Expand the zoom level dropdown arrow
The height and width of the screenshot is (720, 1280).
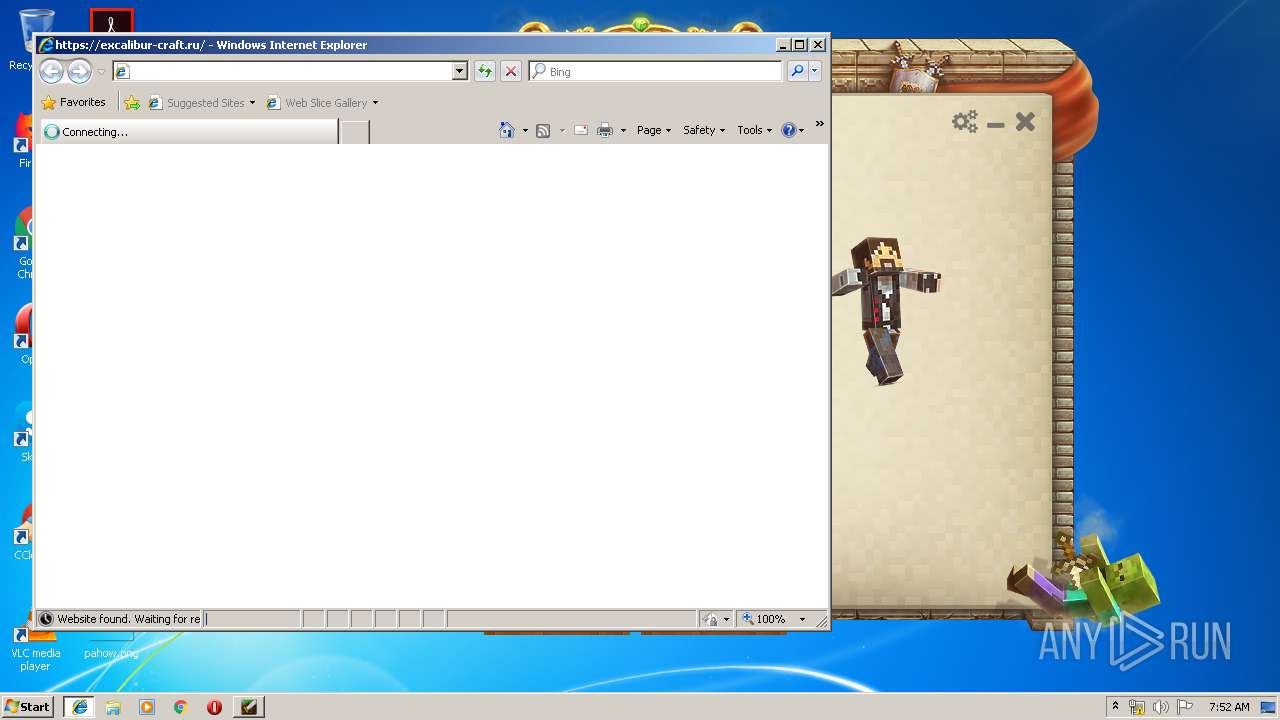pyautogui.click(x=802, y=619)
